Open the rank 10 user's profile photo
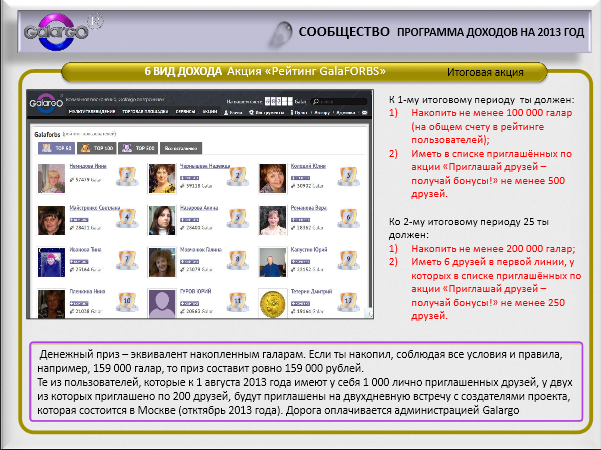Image resolution: width=601 pixels, height=450 pixels. [51, 303]
